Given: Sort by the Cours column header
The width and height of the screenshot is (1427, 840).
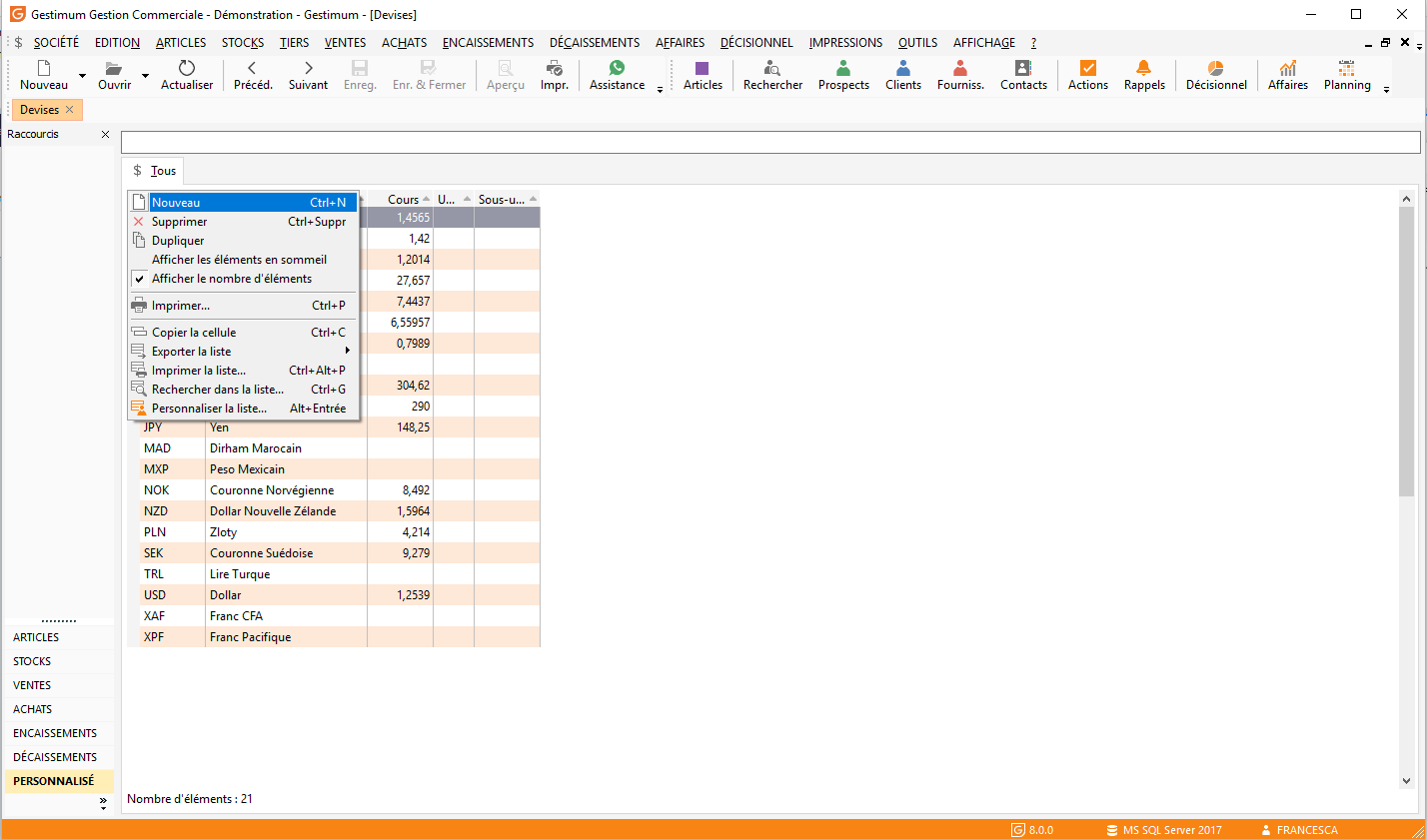Looking at the screenshot, I should [x=403, y=200].
